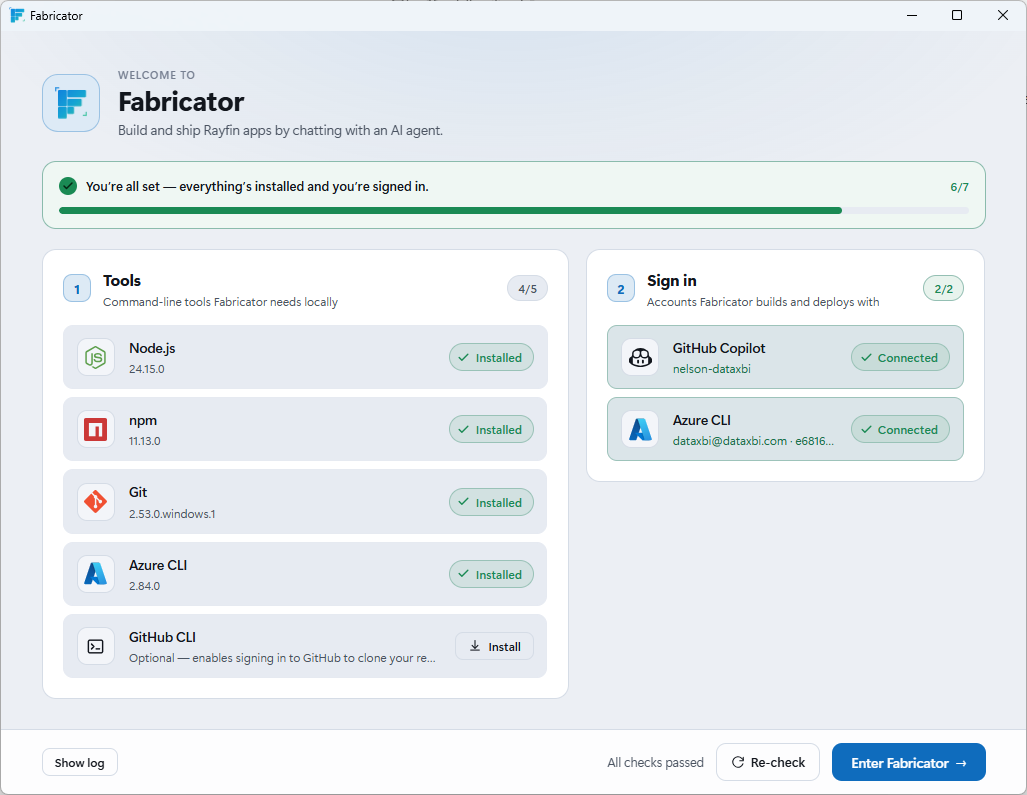Click the All checks passed status text
This screenshot has height=795, width=1027.
[x=656, y=762]
